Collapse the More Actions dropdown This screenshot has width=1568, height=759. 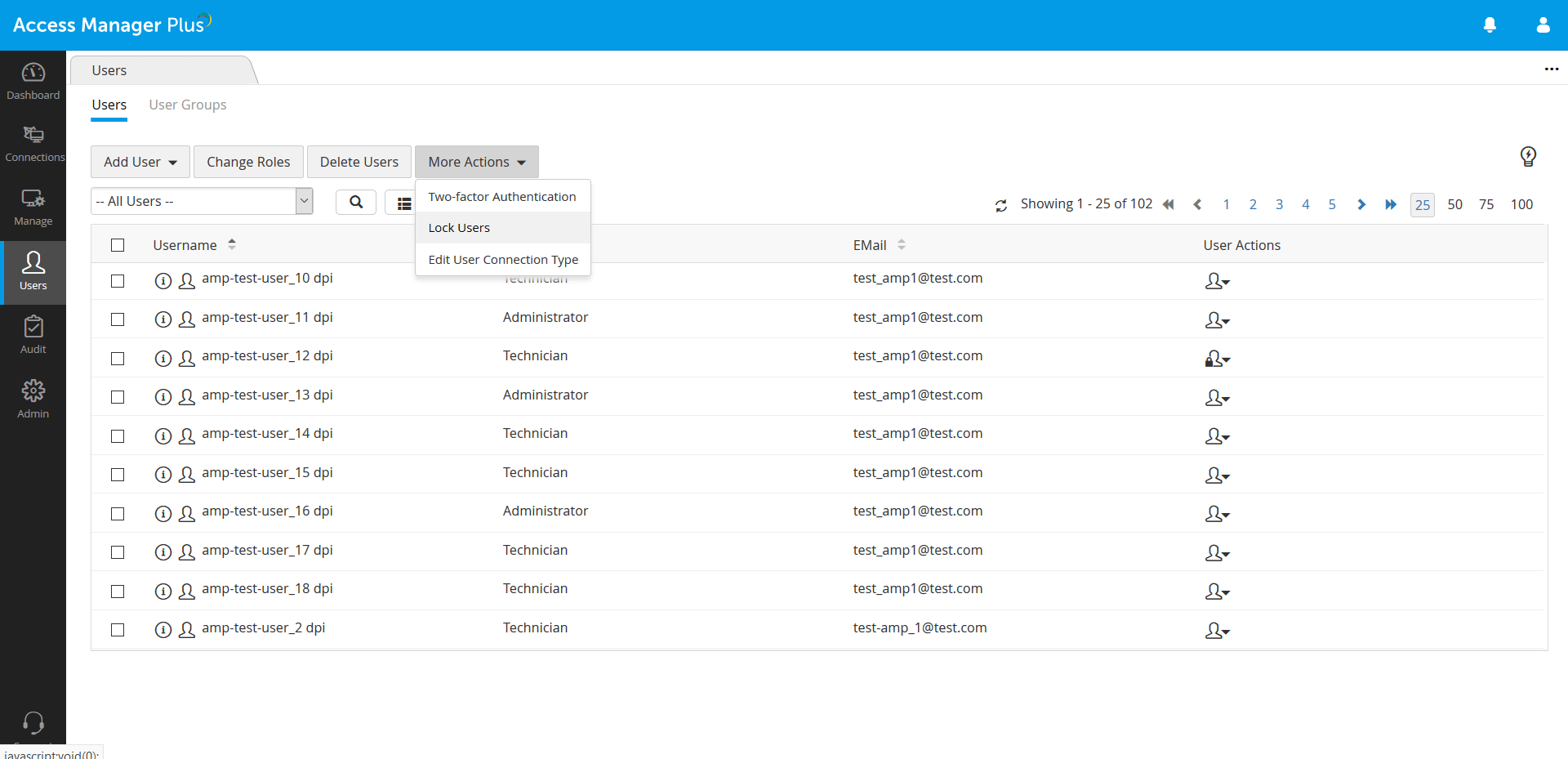pos(477,162)
